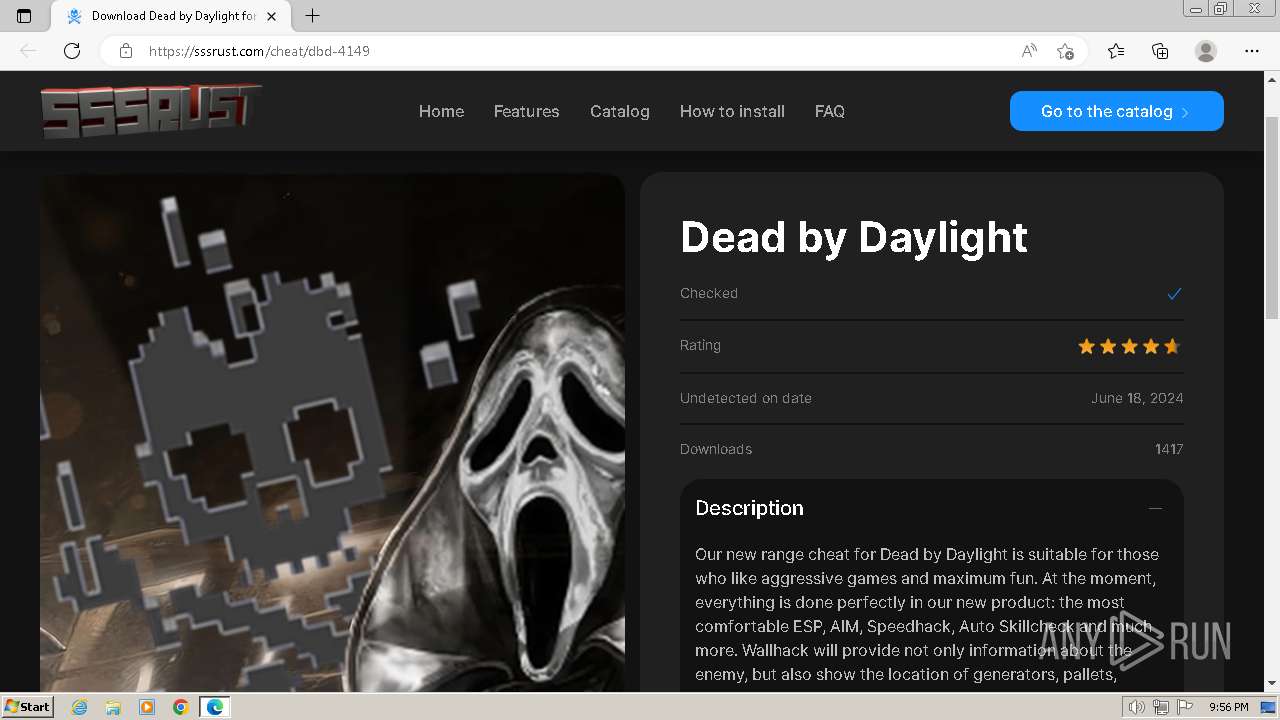Image resolution: width=1280 pixels, height=720 pixels.
Task: Open the network tray icon
Action: coord(1161,707)
